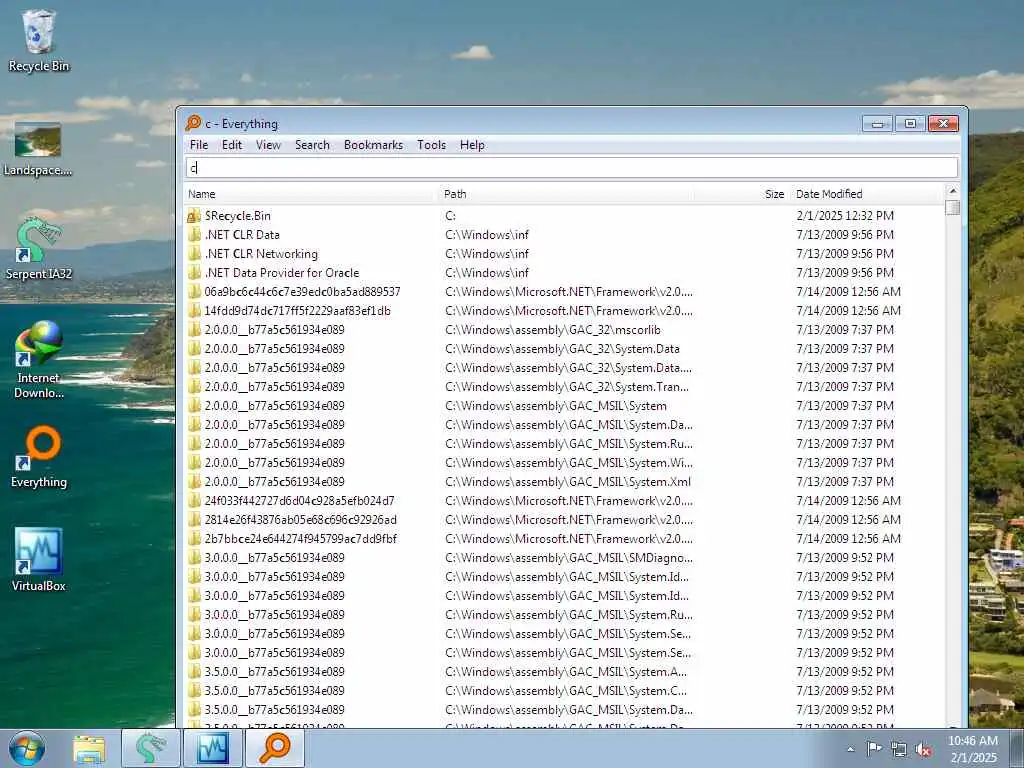Click date 2/1/2025 12:32 PM
The height and width of the screenshot is (768, 1024).
pos(845,216)
